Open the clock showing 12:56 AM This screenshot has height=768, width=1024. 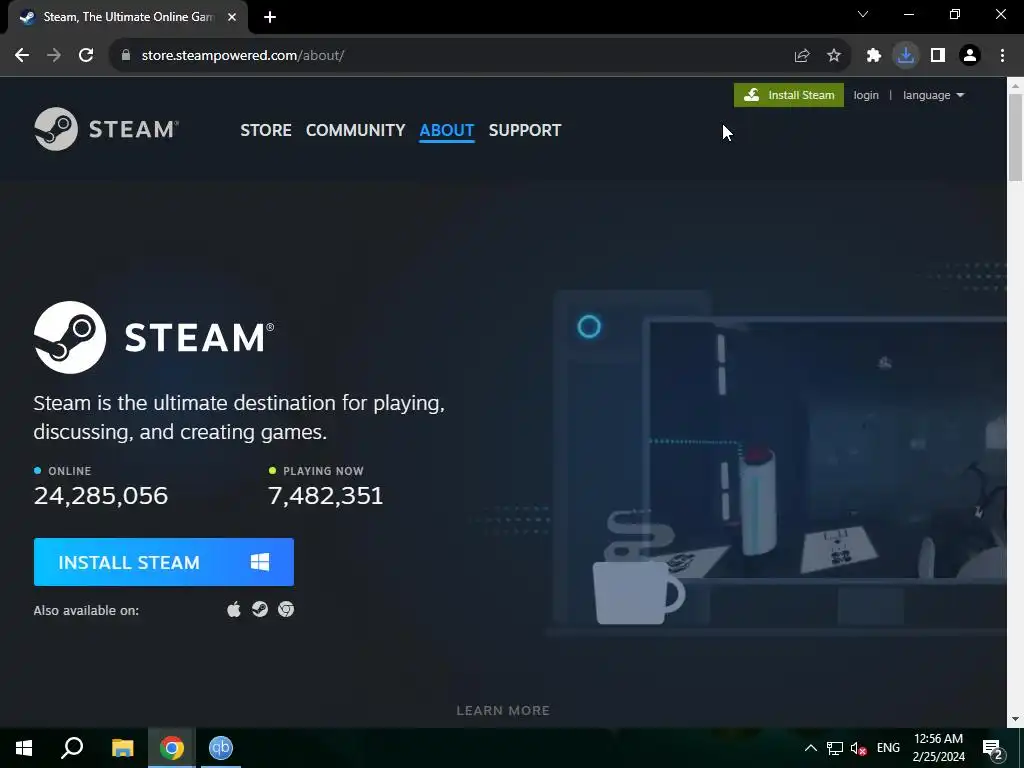938,748
